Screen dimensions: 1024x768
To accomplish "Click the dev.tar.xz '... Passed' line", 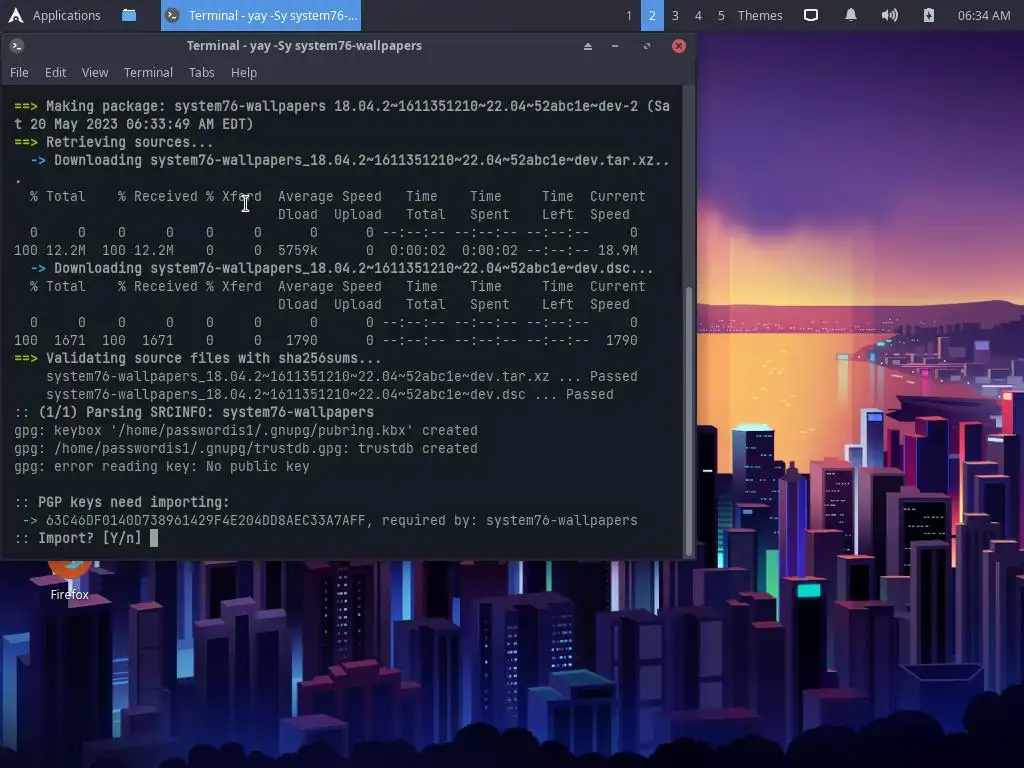I will point(342,377).
